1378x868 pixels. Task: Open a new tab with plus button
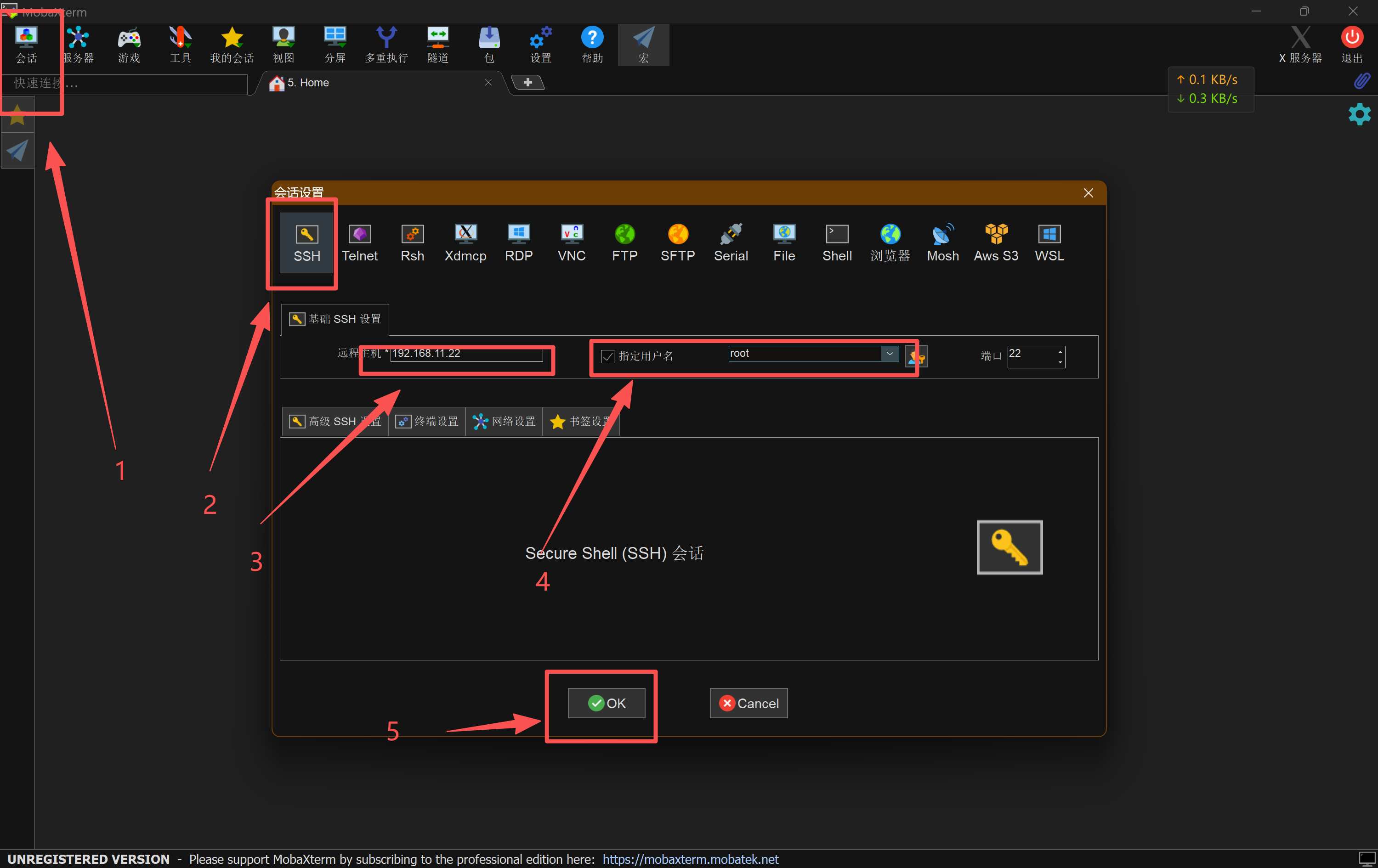(527, 82)
